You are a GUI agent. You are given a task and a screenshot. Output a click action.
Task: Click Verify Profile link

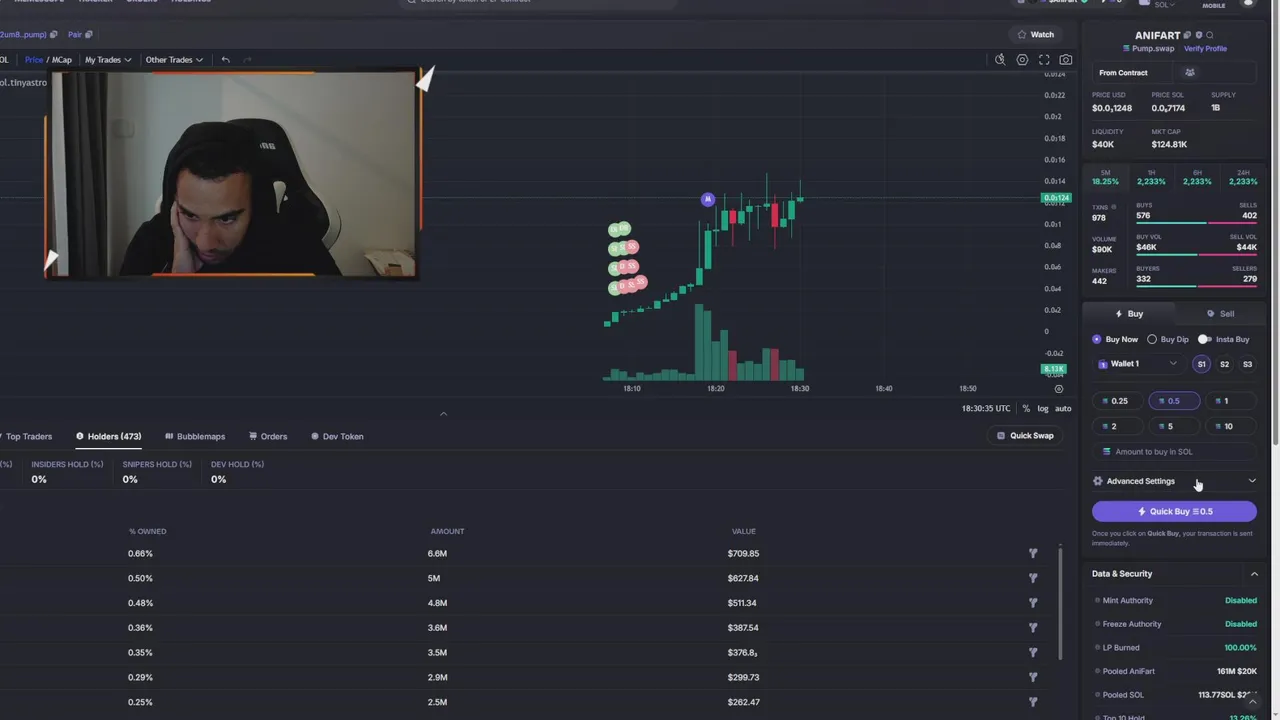click(1205, 49)
